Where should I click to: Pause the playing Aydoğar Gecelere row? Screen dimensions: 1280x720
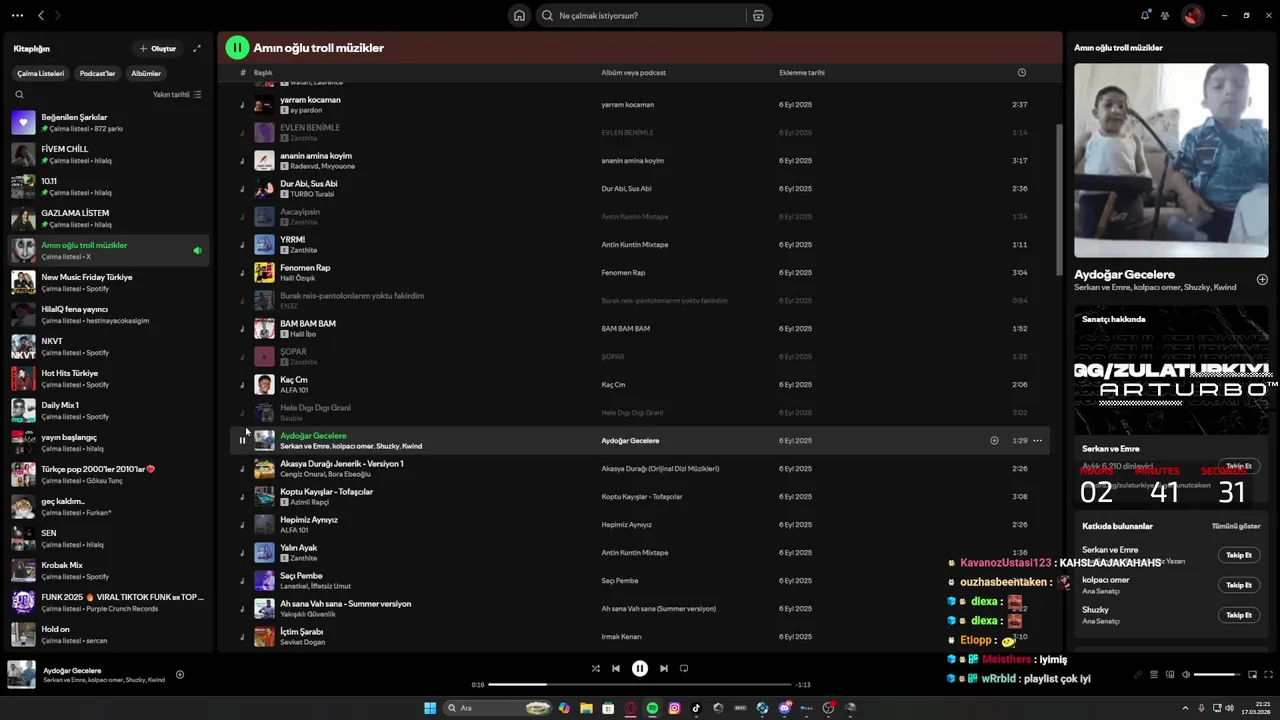tap(242, 440)
